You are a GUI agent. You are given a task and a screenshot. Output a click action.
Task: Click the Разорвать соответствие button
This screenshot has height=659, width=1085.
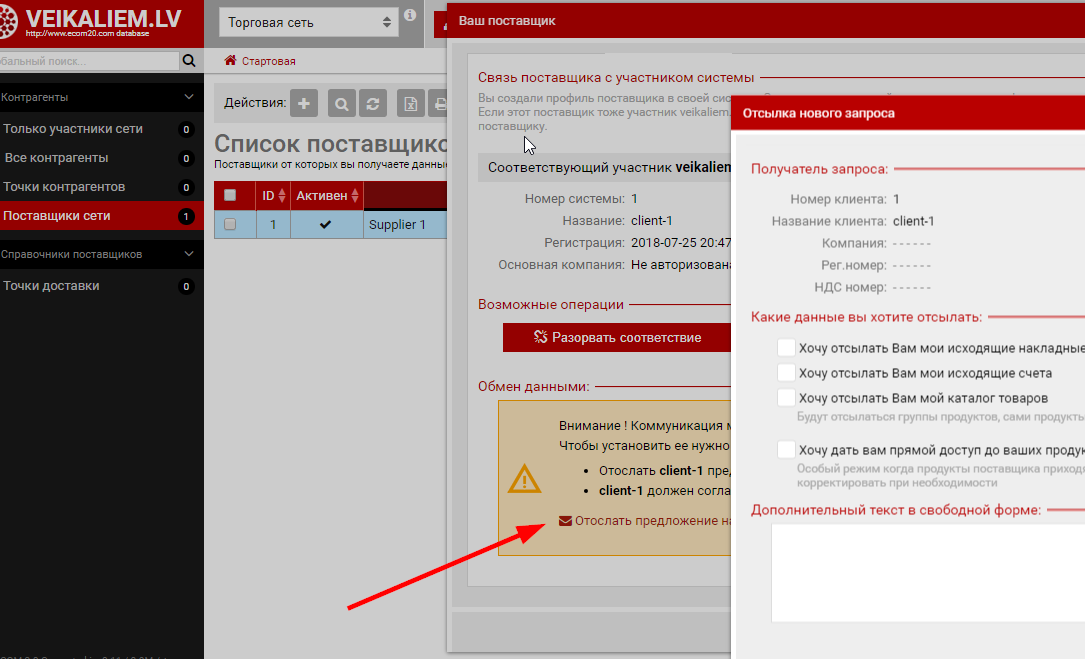(616, 337)
